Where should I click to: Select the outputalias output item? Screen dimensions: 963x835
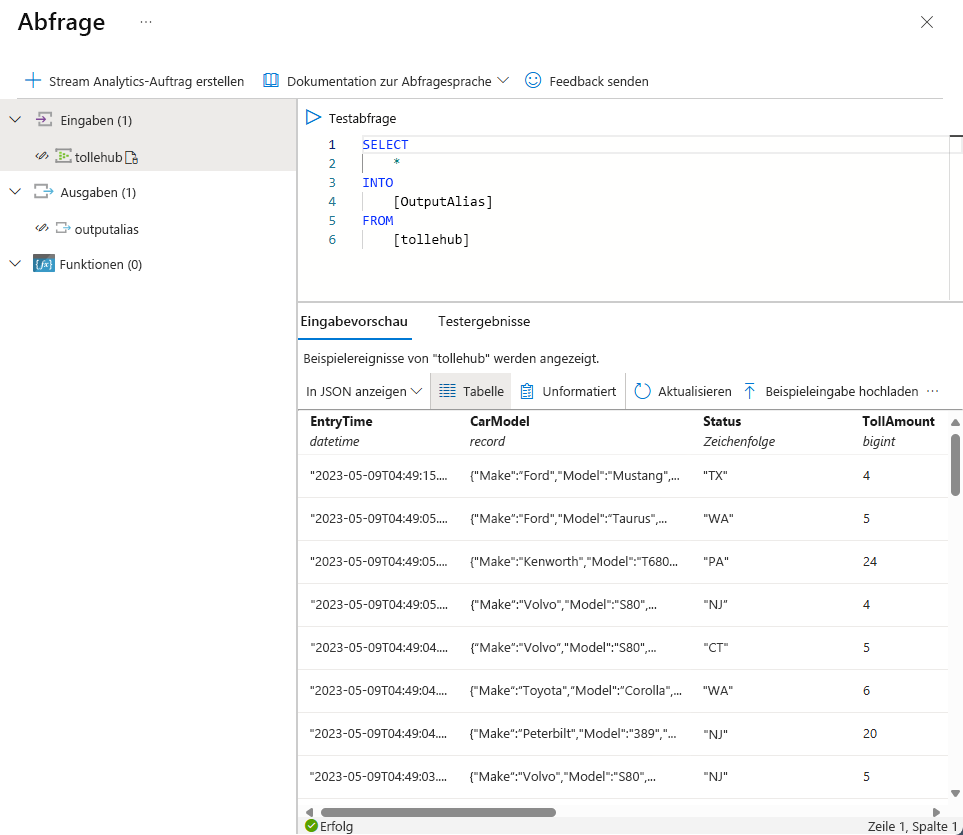pos(106,229)
